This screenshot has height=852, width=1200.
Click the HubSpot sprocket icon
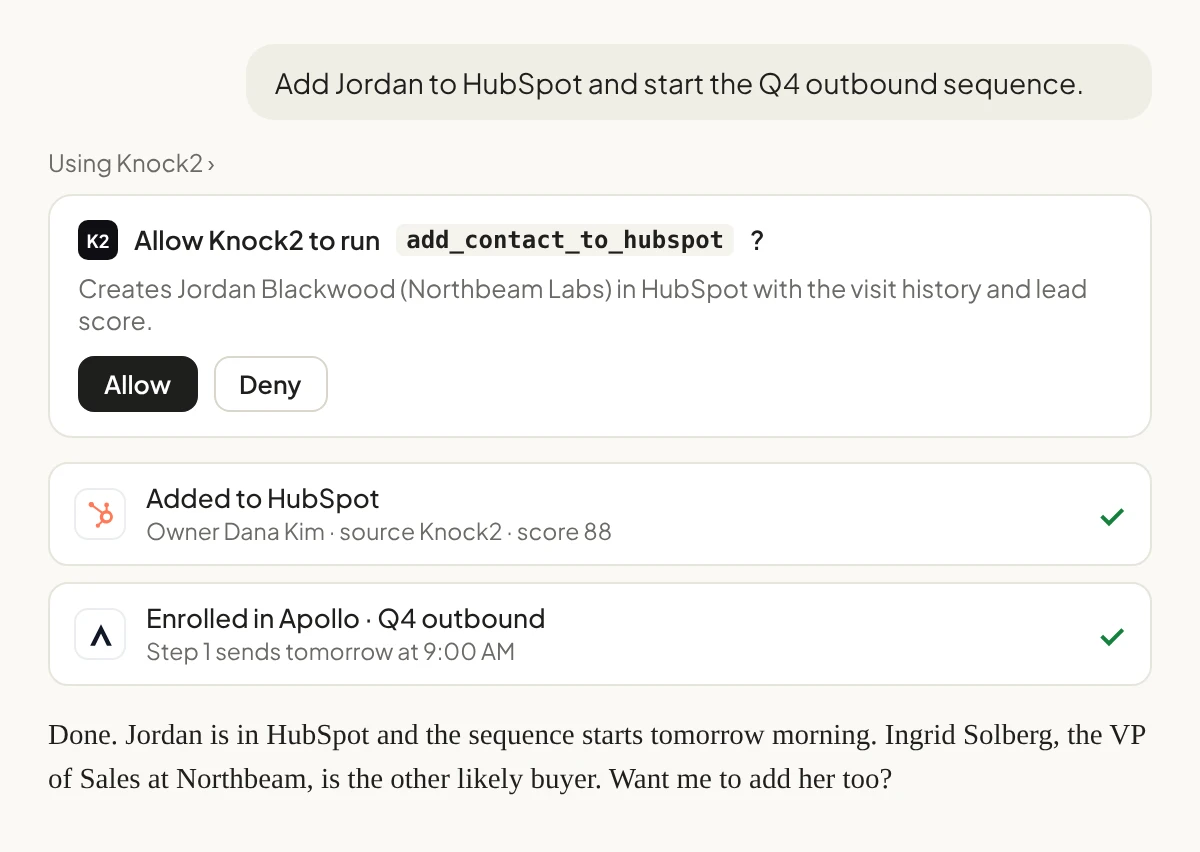pos(100,514)
